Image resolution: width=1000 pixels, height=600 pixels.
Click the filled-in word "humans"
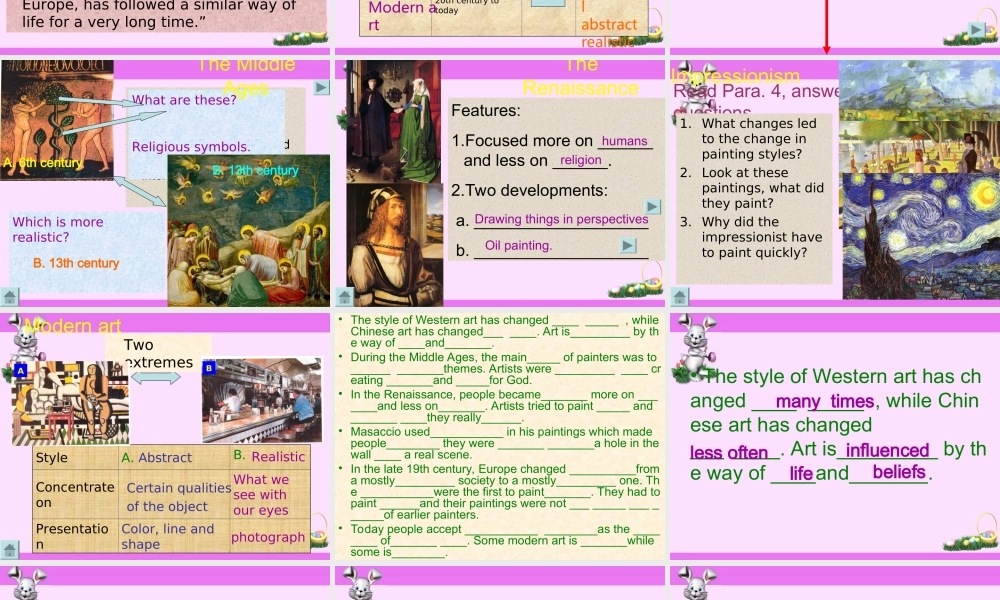pyautogui.click(x=624, y=141)
